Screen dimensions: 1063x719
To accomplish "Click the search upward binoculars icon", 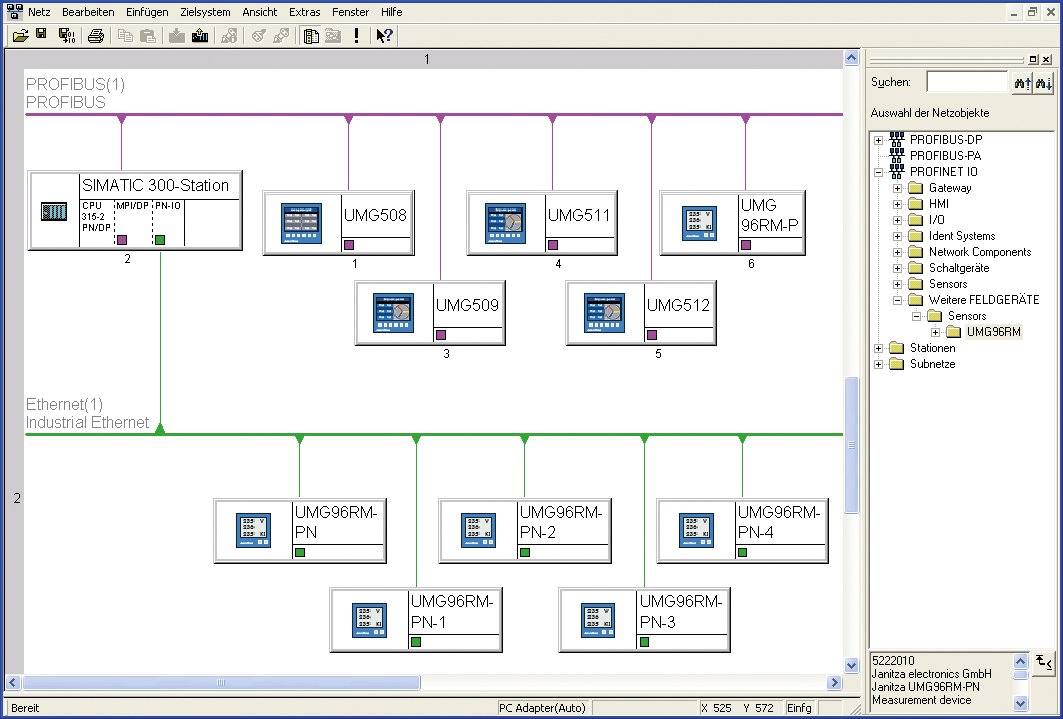I will 1021,83.
